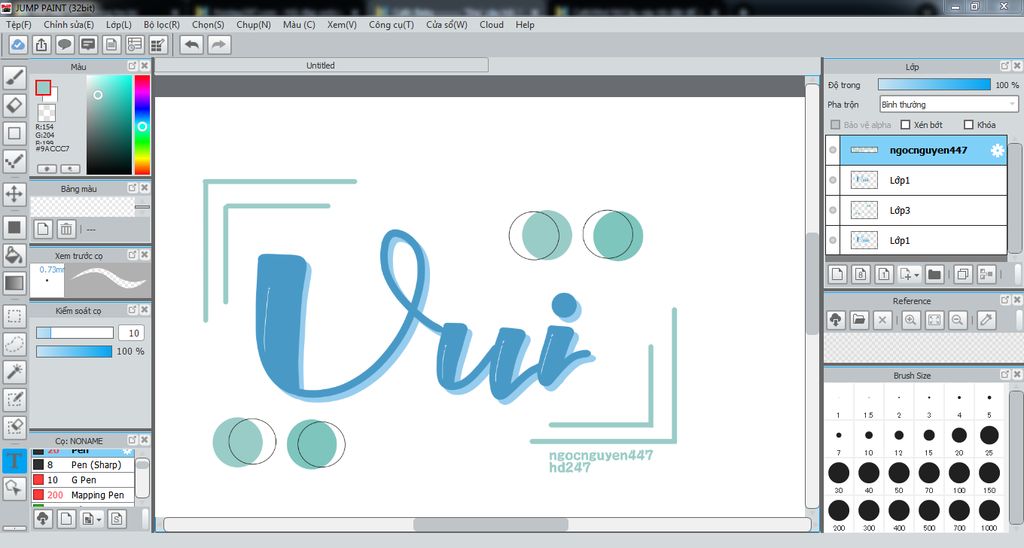Delete palette color with trash icon
This screenshot has height=548, width=1024.
66,229
